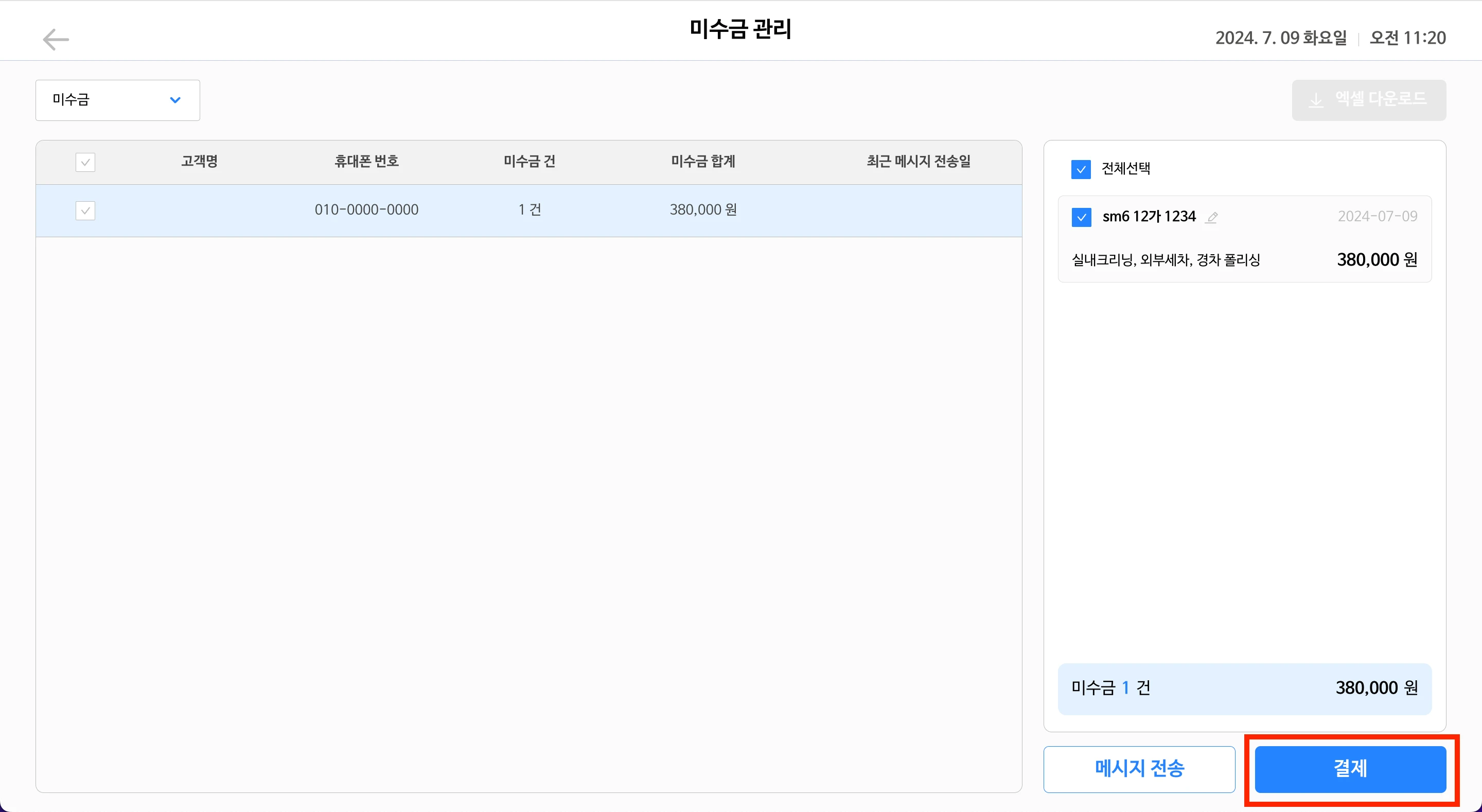This screenshot has width=1482, height=812.
Task: Click the 실내크리닝, 외부세차, 경차 폴리싱 description
Action: (x=1166, y=260)
